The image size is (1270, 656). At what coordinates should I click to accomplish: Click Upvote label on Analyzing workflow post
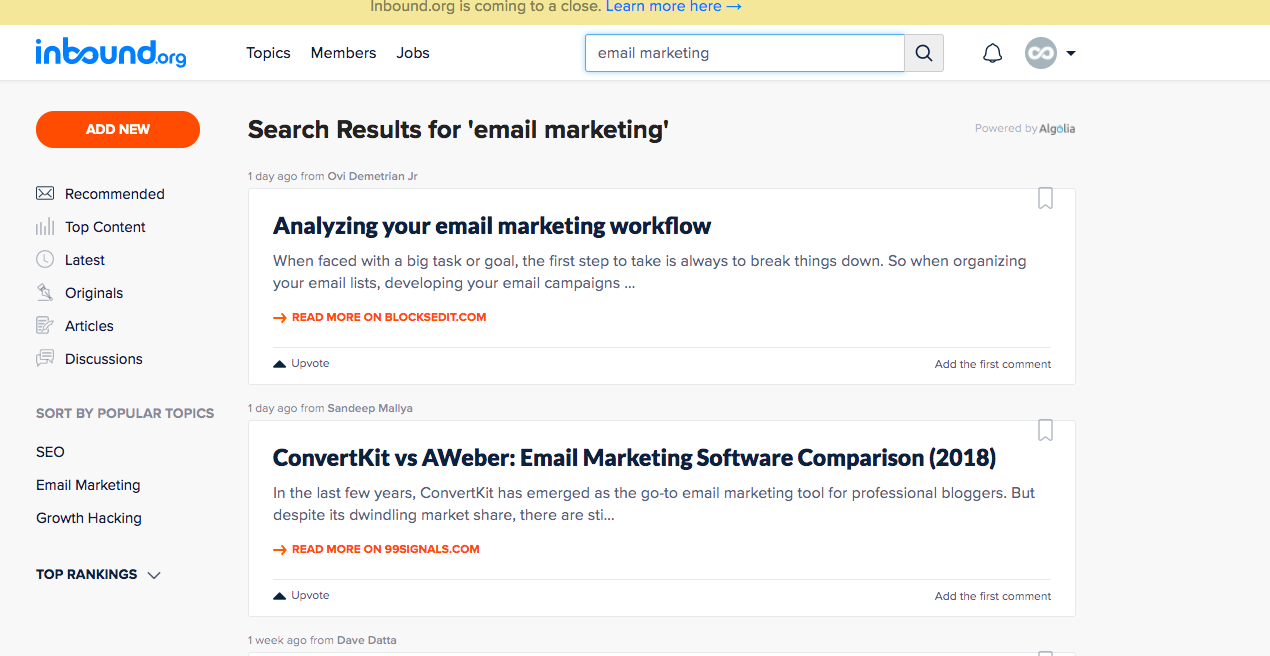(x=310, y=364)
